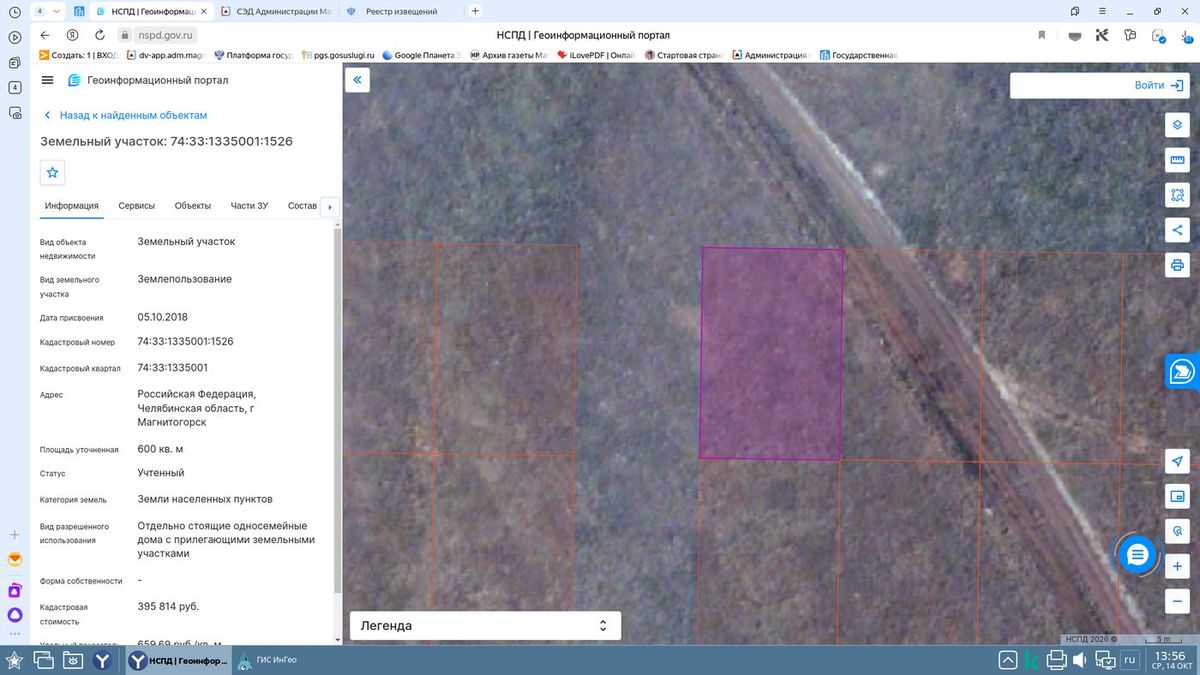Open the Сервисы tab
This screenshot has height=675, width=1200.
coord(137,206)
